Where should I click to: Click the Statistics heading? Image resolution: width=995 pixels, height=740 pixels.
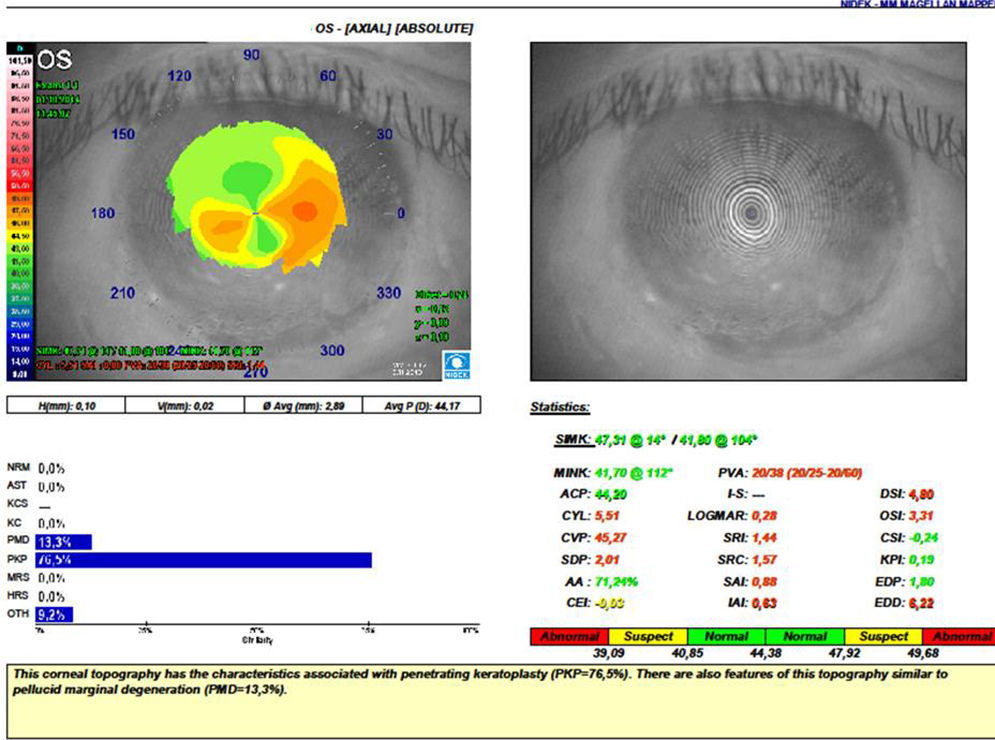tap(559, 408)
